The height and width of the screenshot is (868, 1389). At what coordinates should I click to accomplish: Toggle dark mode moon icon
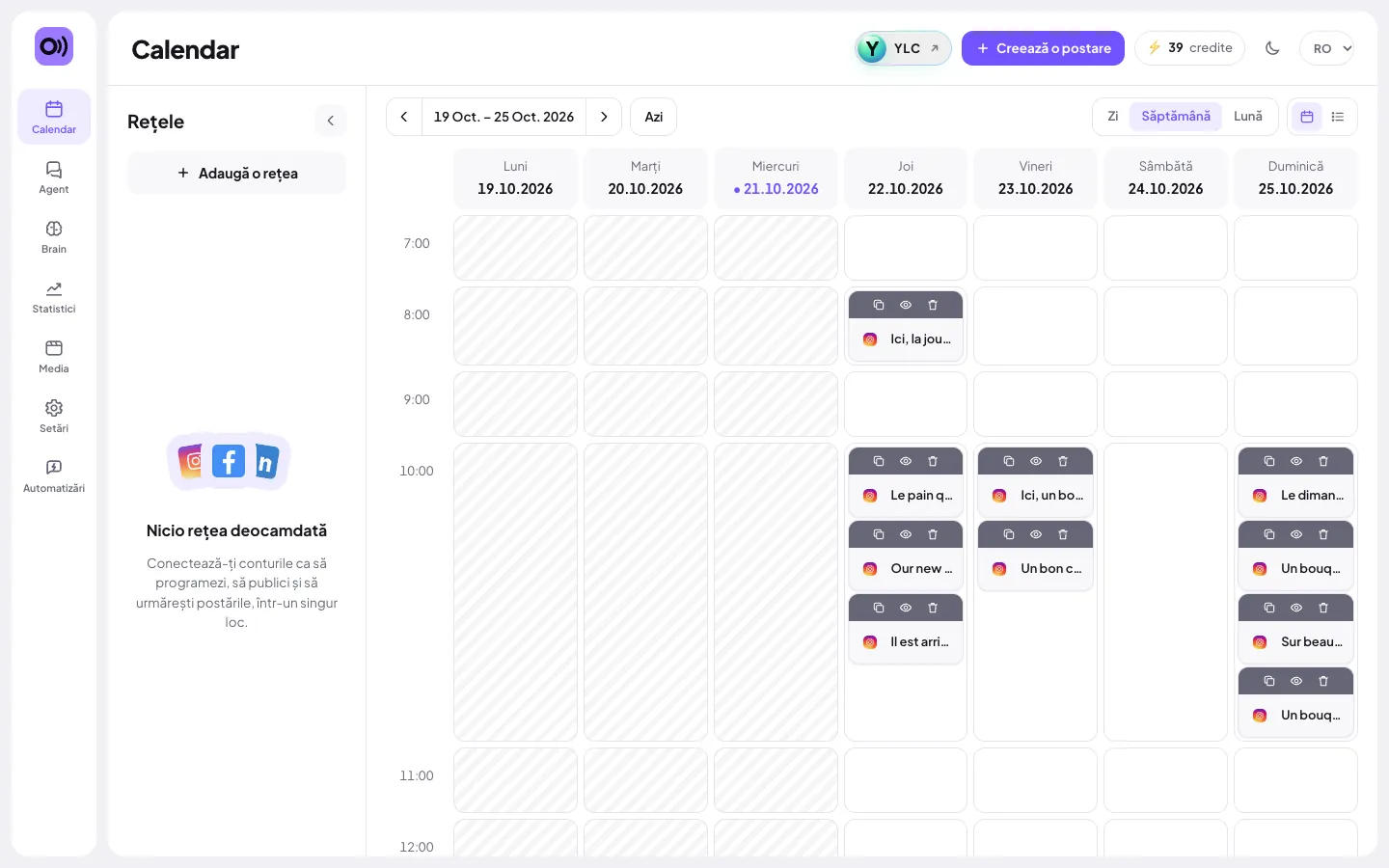(1272, 48)
